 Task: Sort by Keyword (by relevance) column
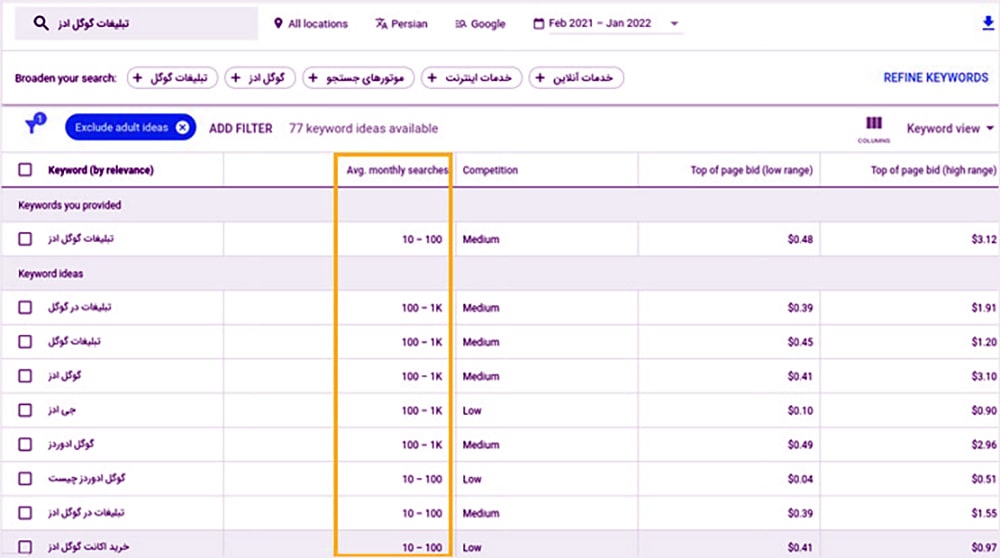101,170
